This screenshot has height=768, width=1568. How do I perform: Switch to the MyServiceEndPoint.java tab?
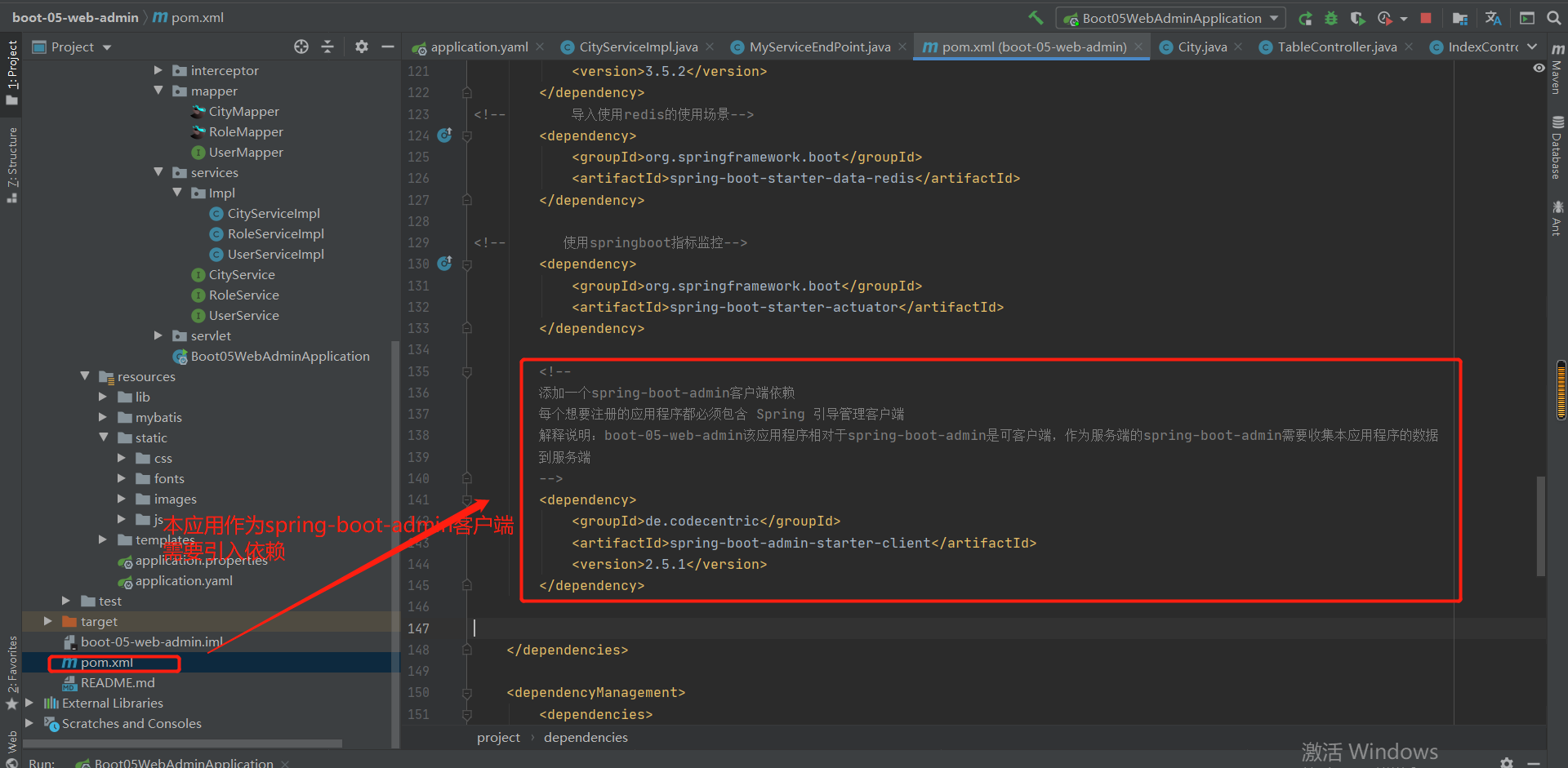coord(819,47)
